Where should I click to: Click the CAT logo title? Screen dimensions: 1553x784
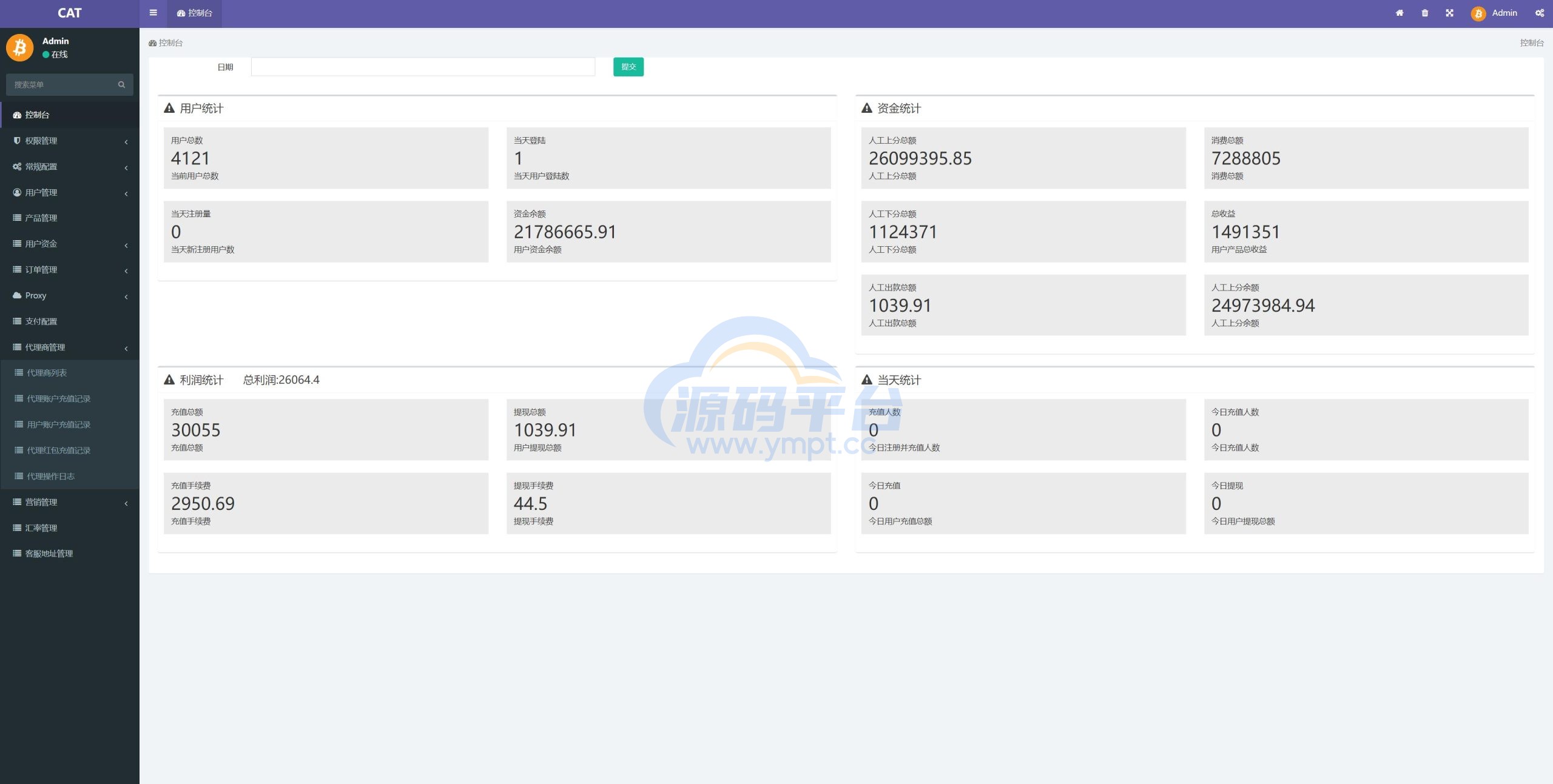tap(70, 13)
